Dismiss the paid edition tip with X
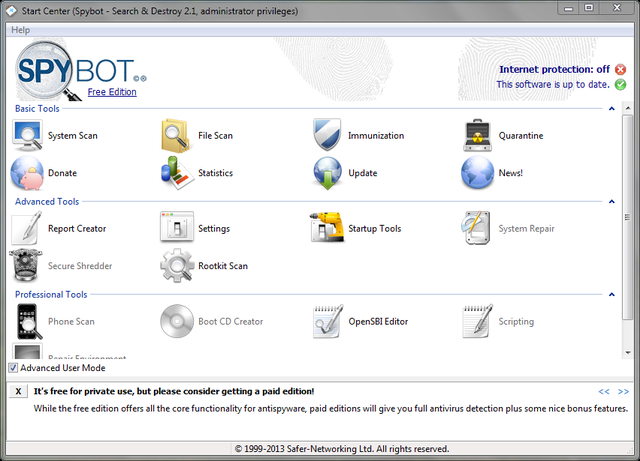 (x=18, y=391)
